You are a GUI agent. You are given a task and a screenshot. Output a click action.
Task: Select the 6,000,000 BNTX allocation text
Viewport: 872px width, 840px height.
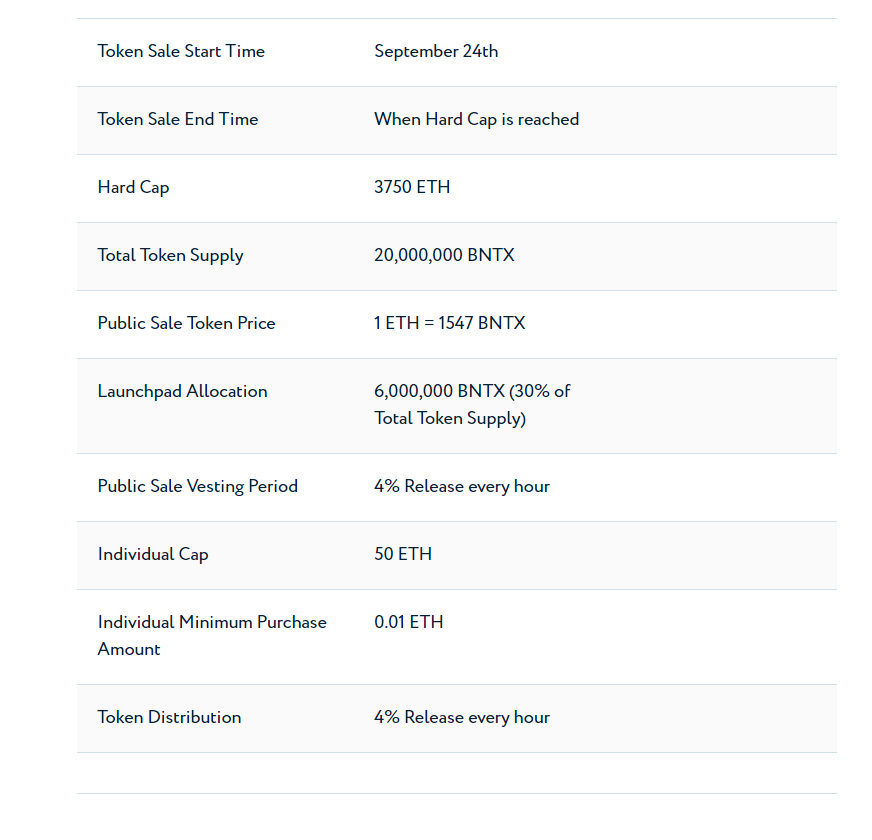pos(472,405)
